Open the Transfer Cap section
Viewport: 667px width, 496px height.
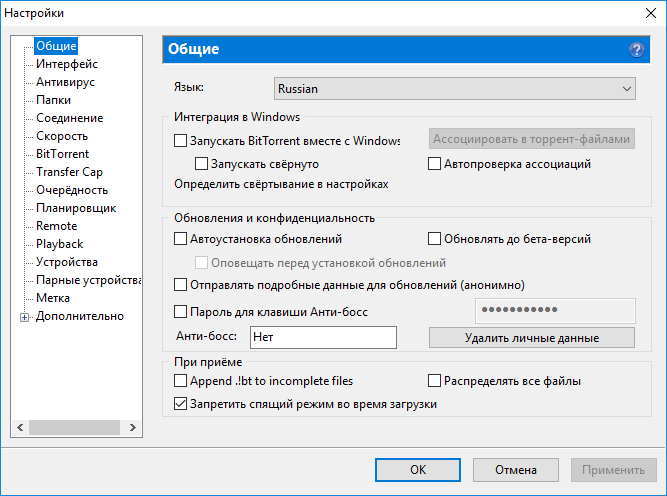(x=69, y=172)
